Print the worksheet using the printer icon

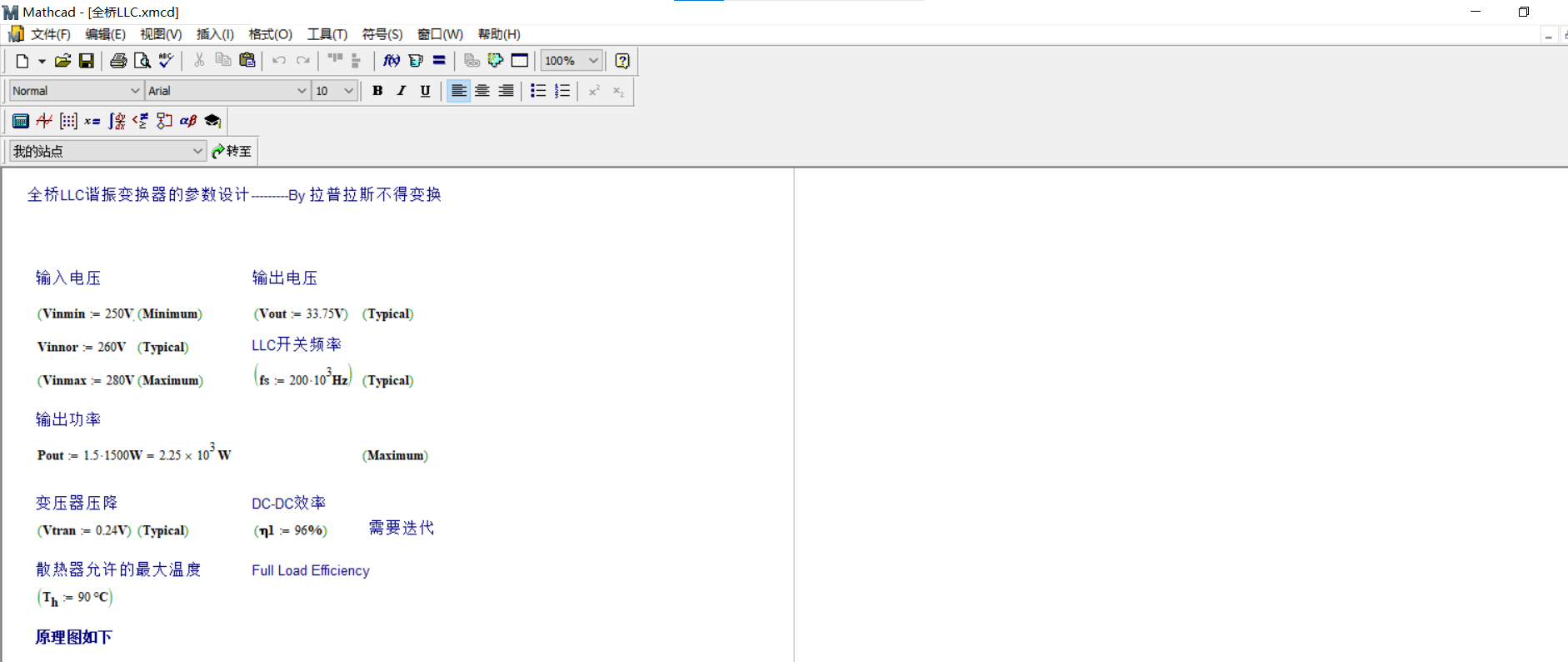[118, 61]
